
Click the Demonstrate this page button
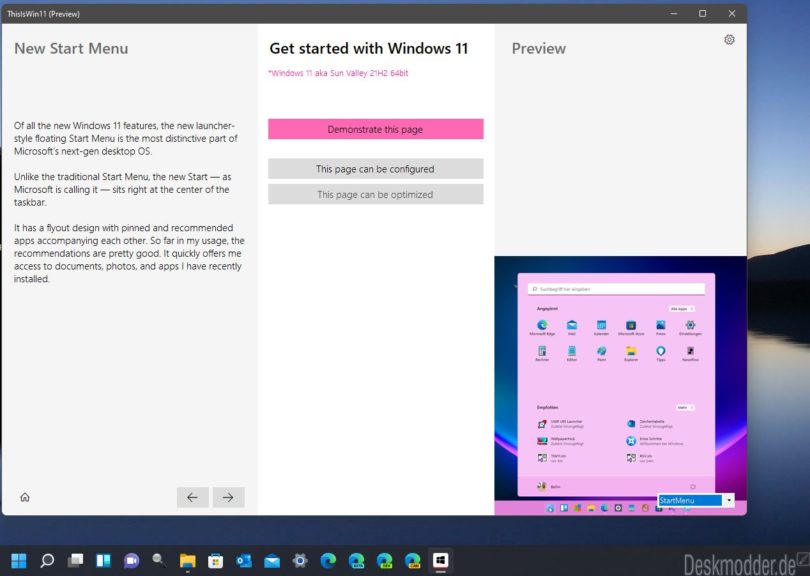(376, 129)
